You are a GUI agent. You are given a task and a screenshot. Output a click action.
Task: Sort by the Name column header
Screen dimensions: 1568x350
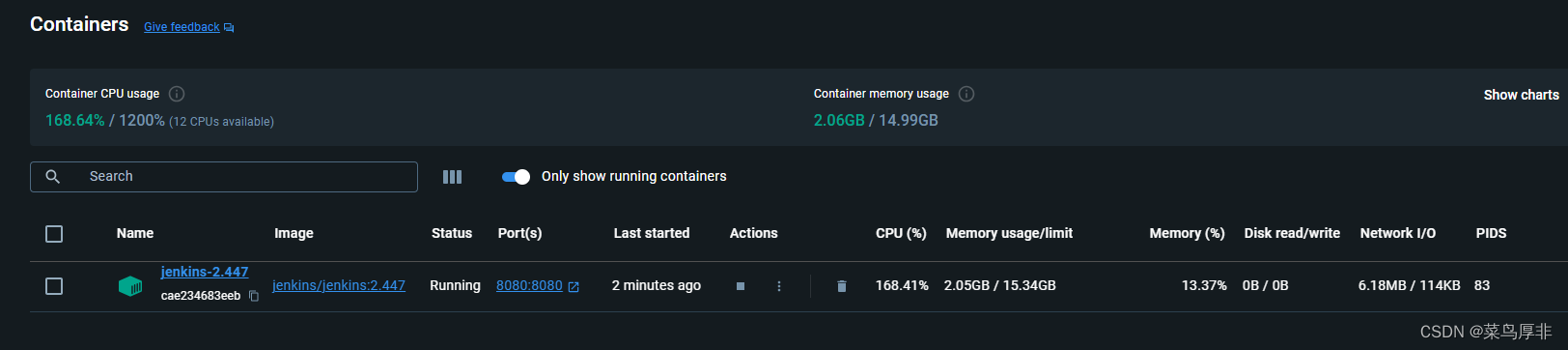[135, 233]
